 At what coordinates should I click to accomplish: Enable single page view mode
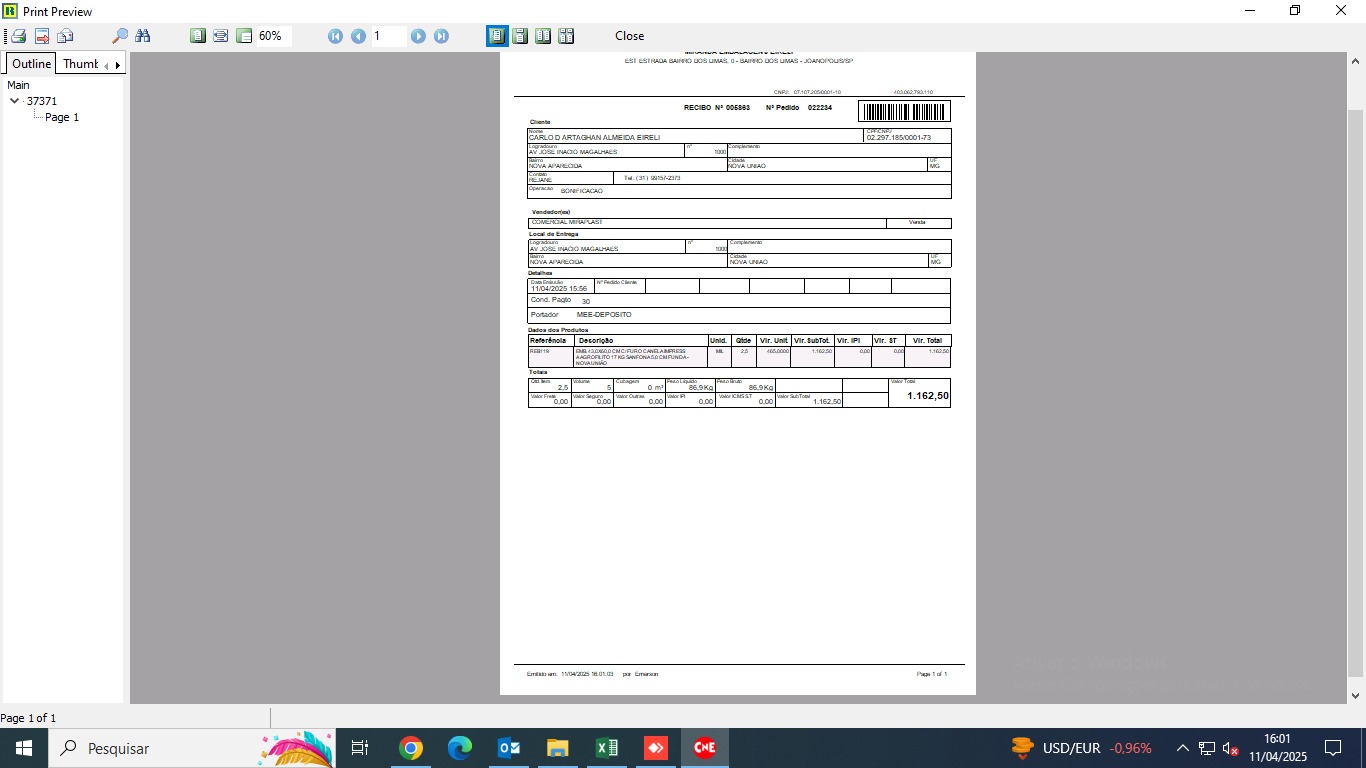[497, 36]
